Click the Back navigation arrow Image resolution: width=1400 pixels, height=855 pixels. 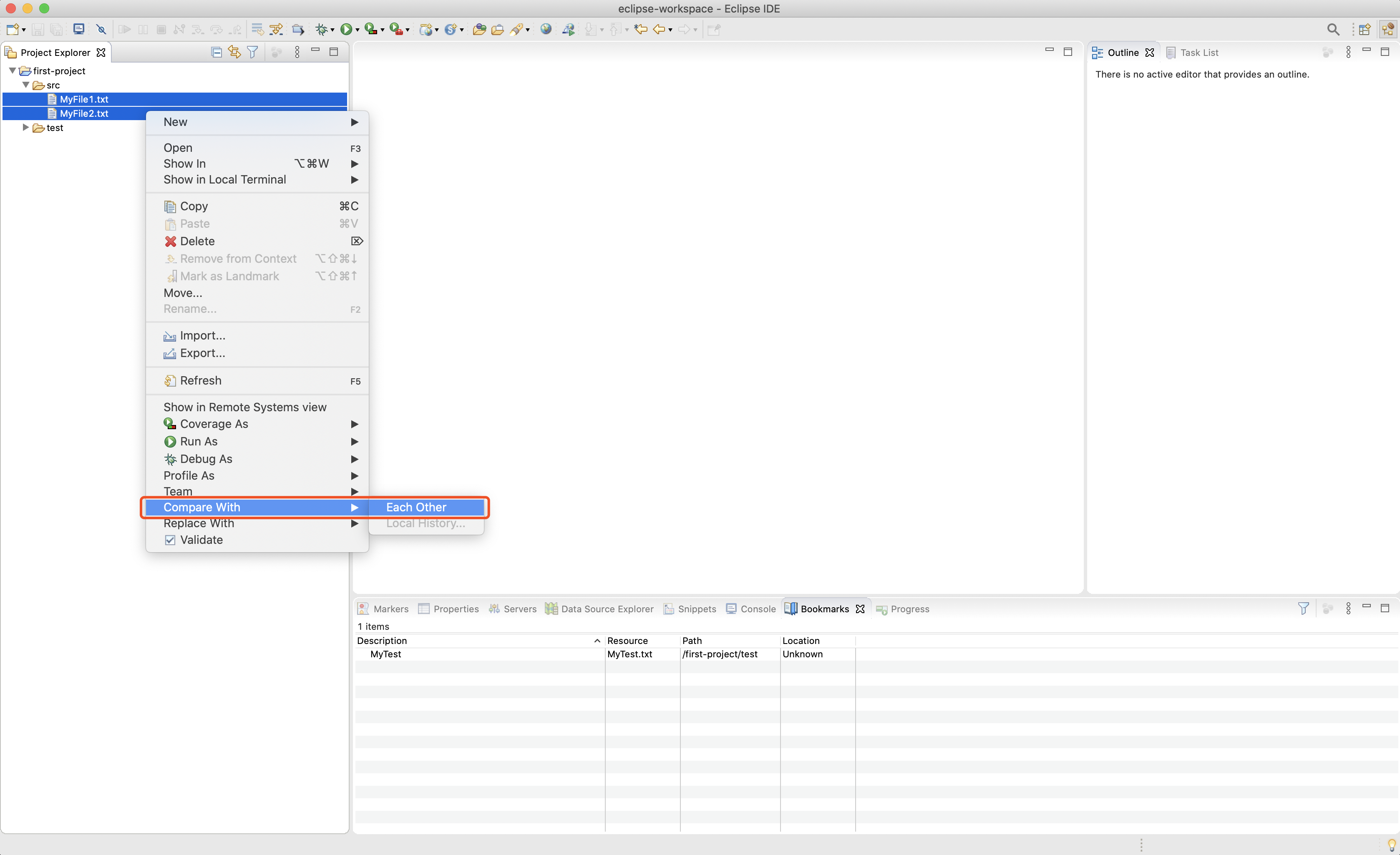tap(659, 29)
